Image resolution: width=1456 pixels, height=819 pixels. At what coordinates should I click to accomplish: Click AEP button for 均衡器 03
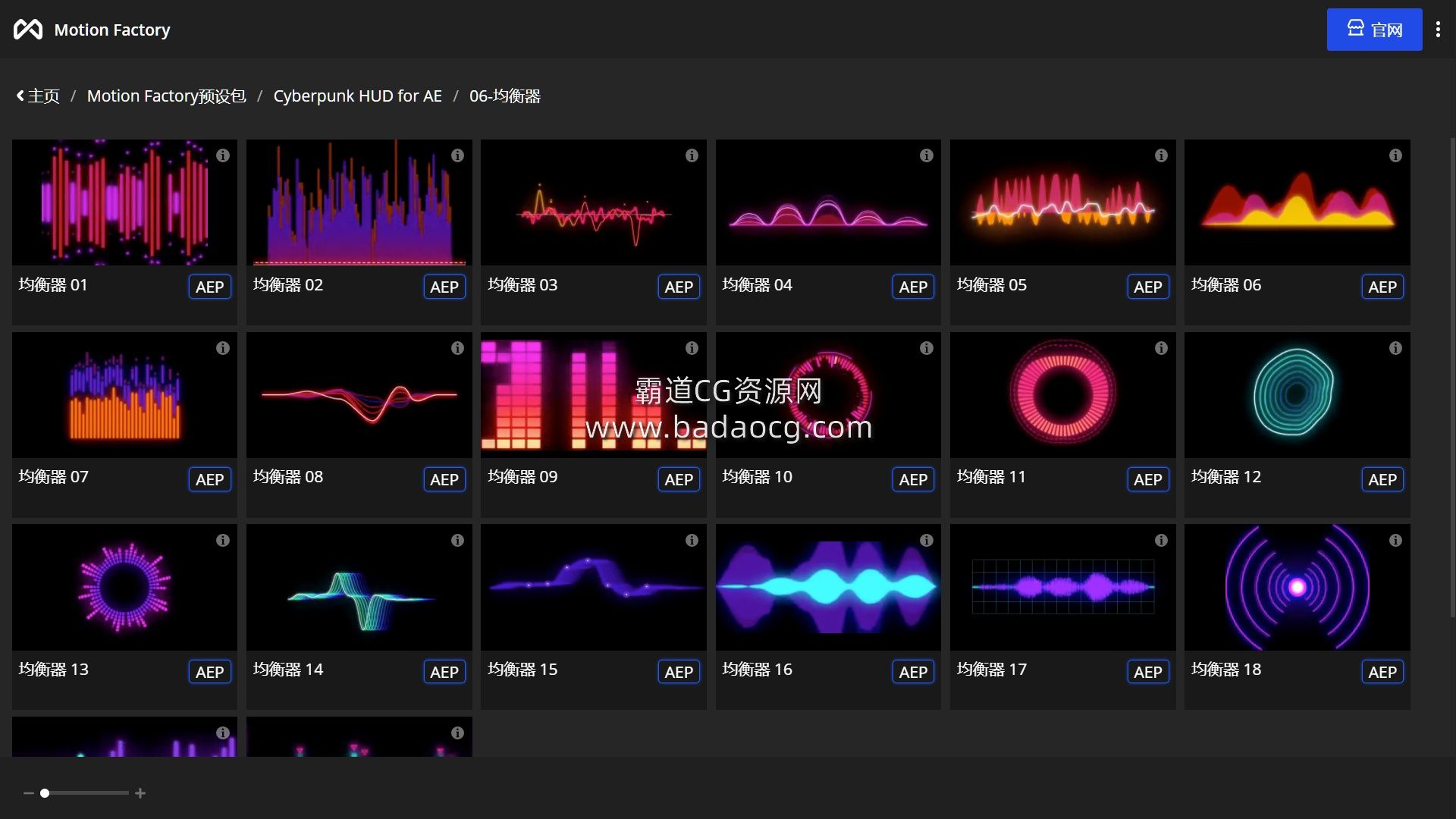679,287
